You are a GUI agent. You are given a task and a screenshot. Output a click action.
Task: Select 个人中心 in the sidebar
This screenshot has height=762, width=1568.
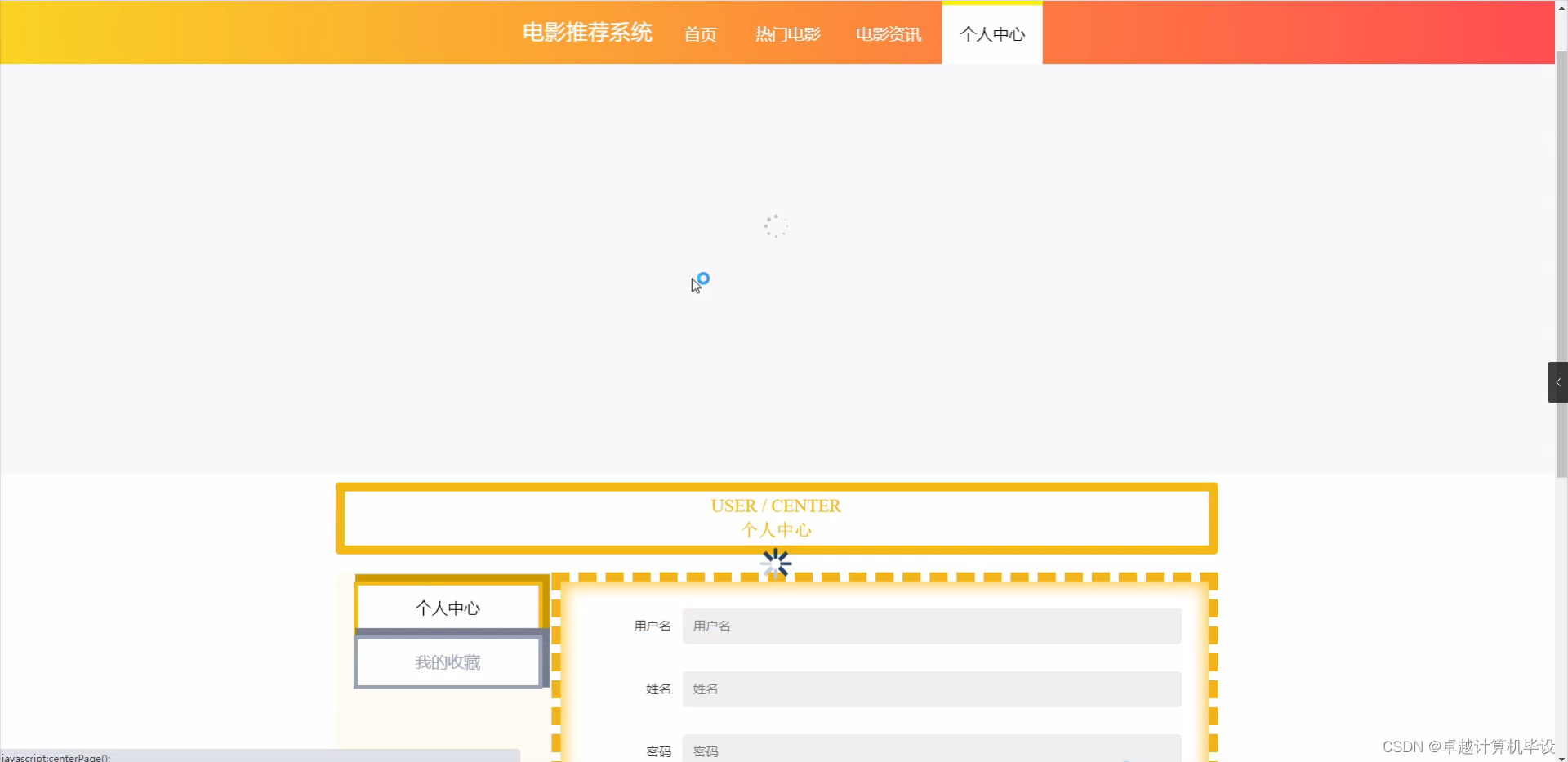click(x=448, y=607)
